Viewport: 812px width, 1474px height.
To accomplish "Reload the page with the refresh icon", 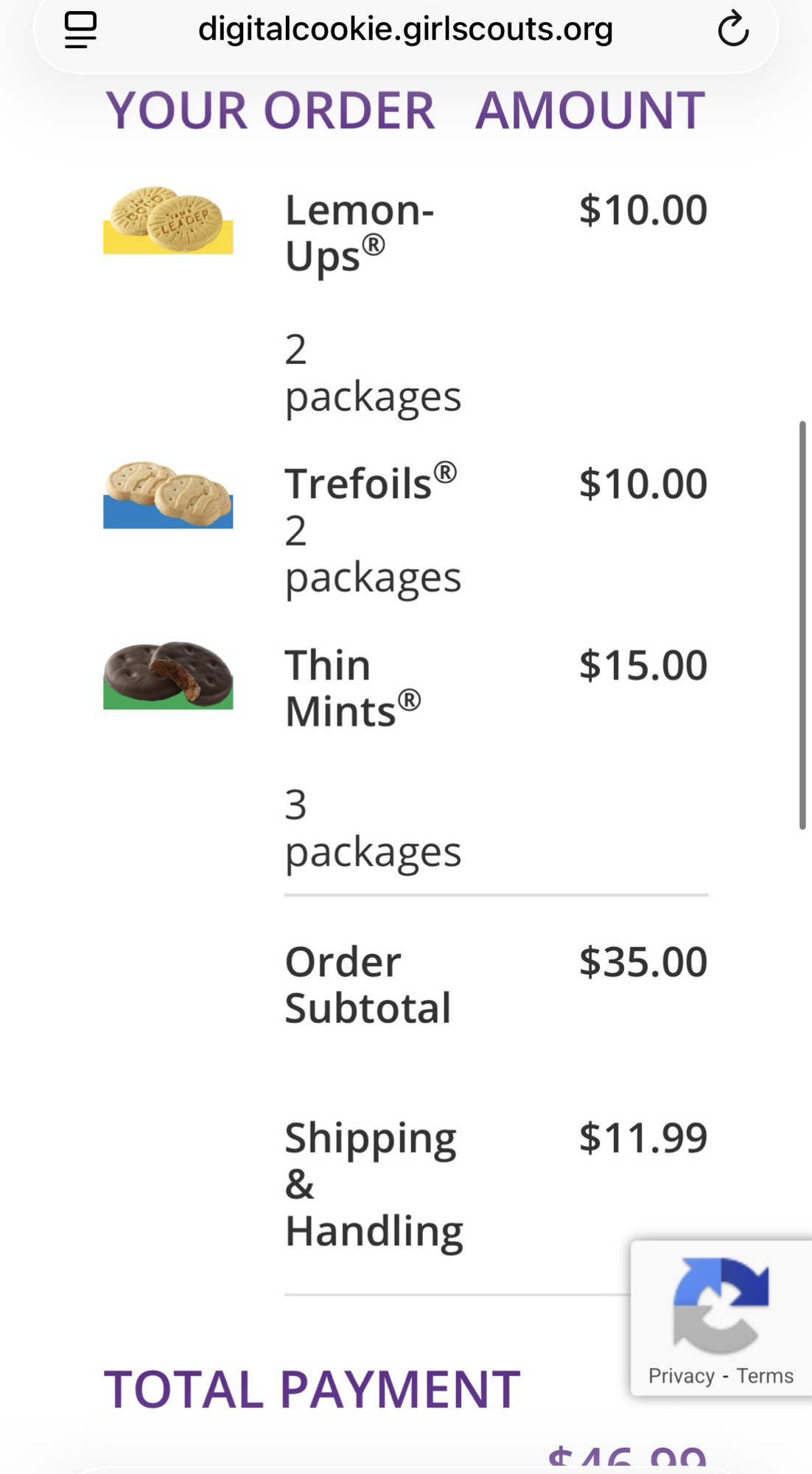I will click(732, 29).
